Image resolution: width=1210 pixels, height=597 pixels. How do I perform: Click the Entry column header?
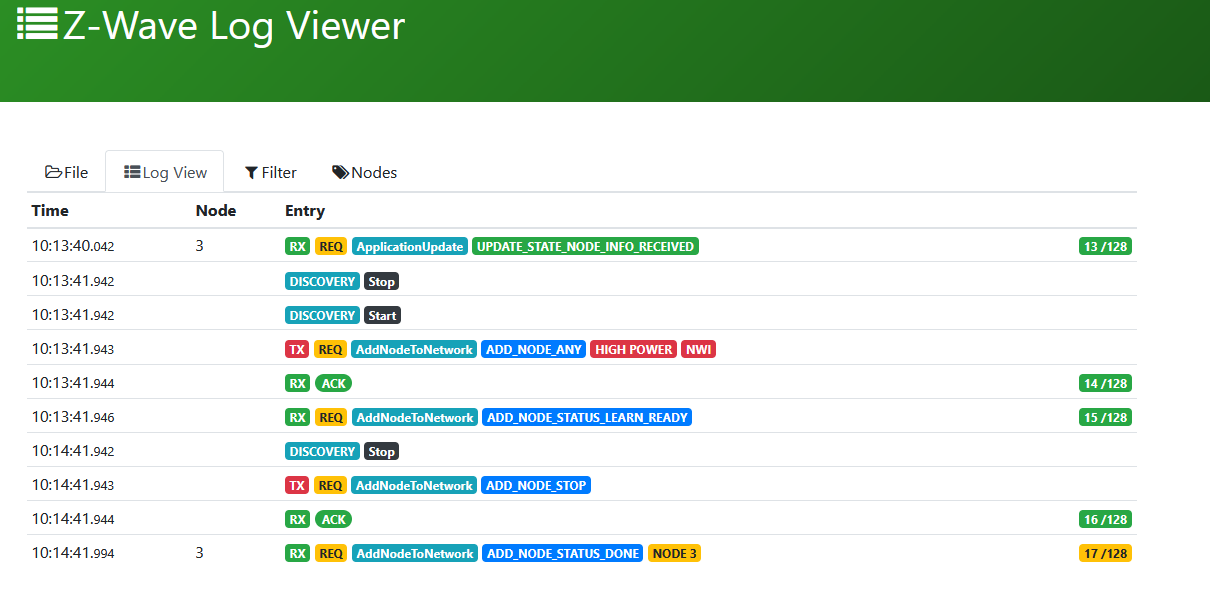305,210
